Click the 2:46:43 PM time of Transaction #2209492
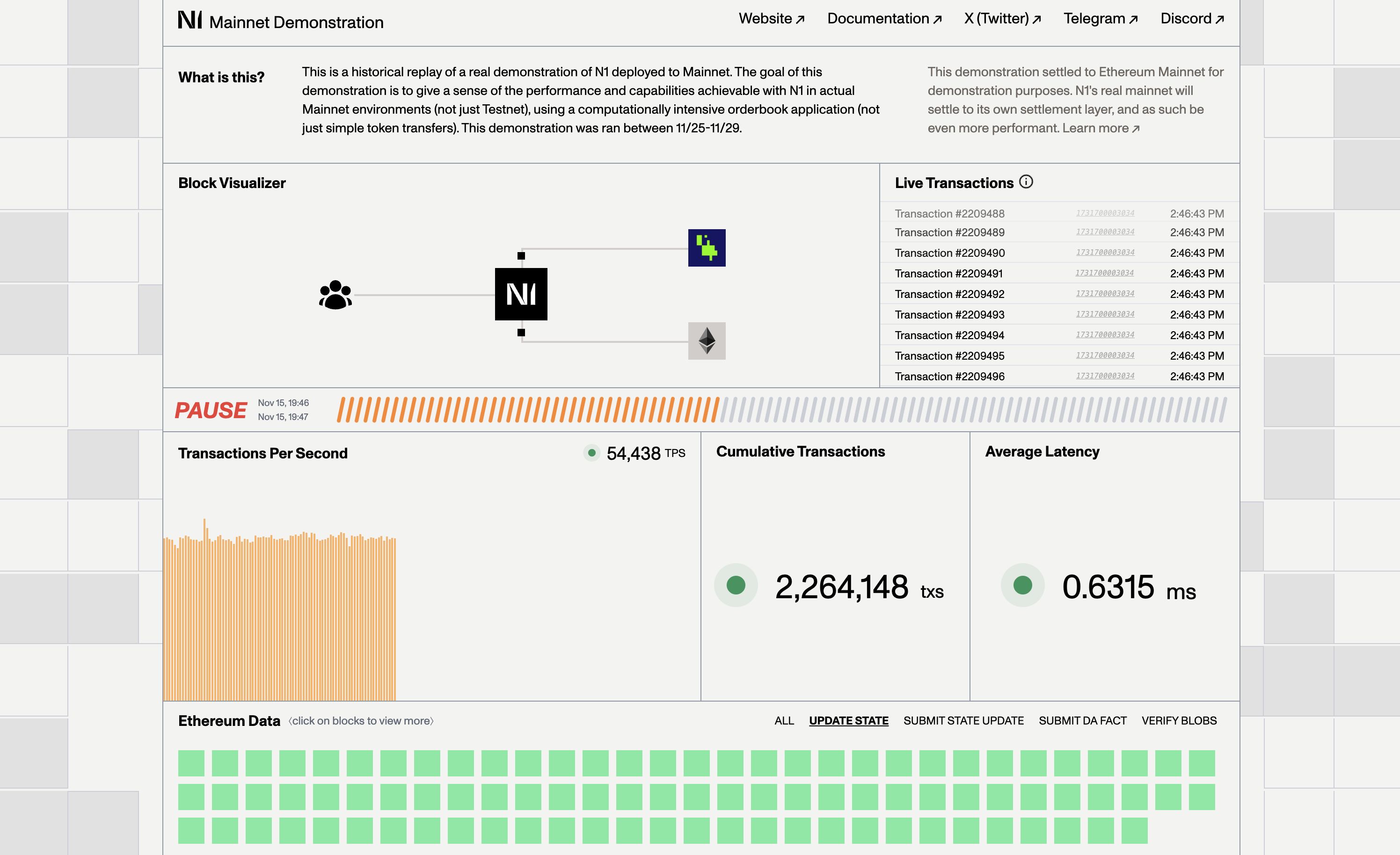The width and height of the screenshot is (1400, 855). (1196, 294)
